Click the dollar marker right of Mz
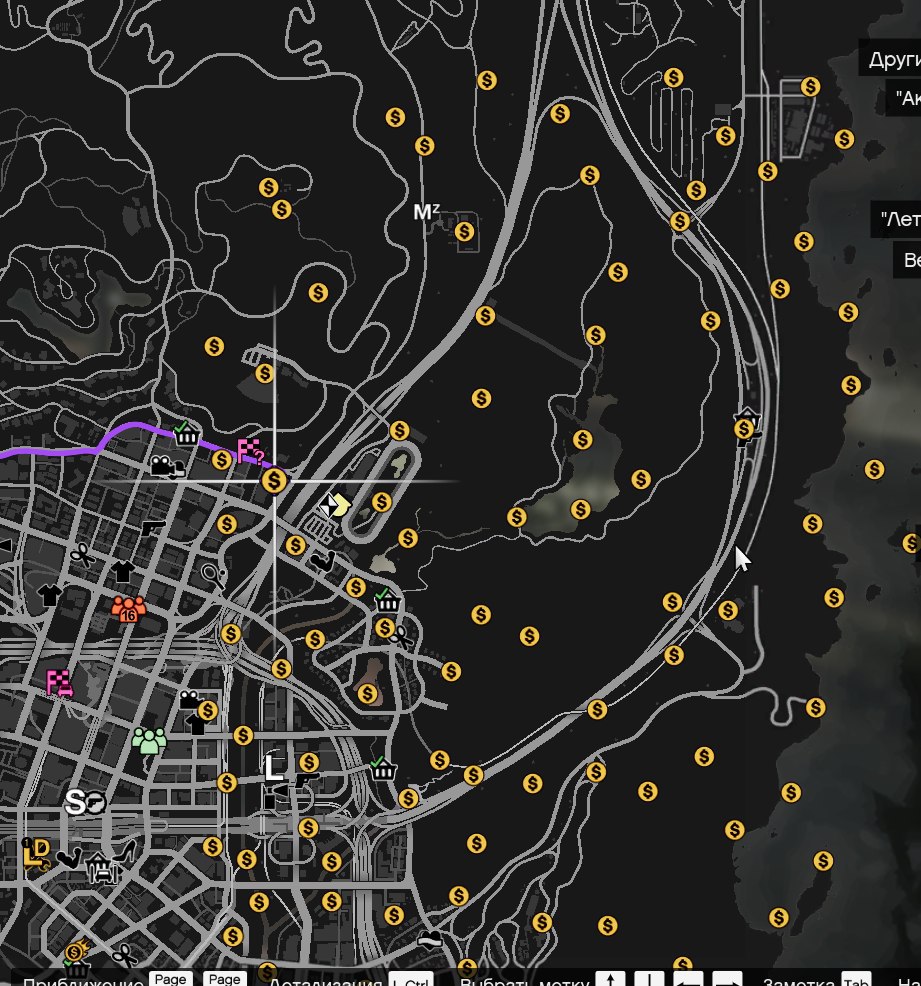The width and height of the screenshot is (921, 986). pyautogui.click(x=464, y=231)
